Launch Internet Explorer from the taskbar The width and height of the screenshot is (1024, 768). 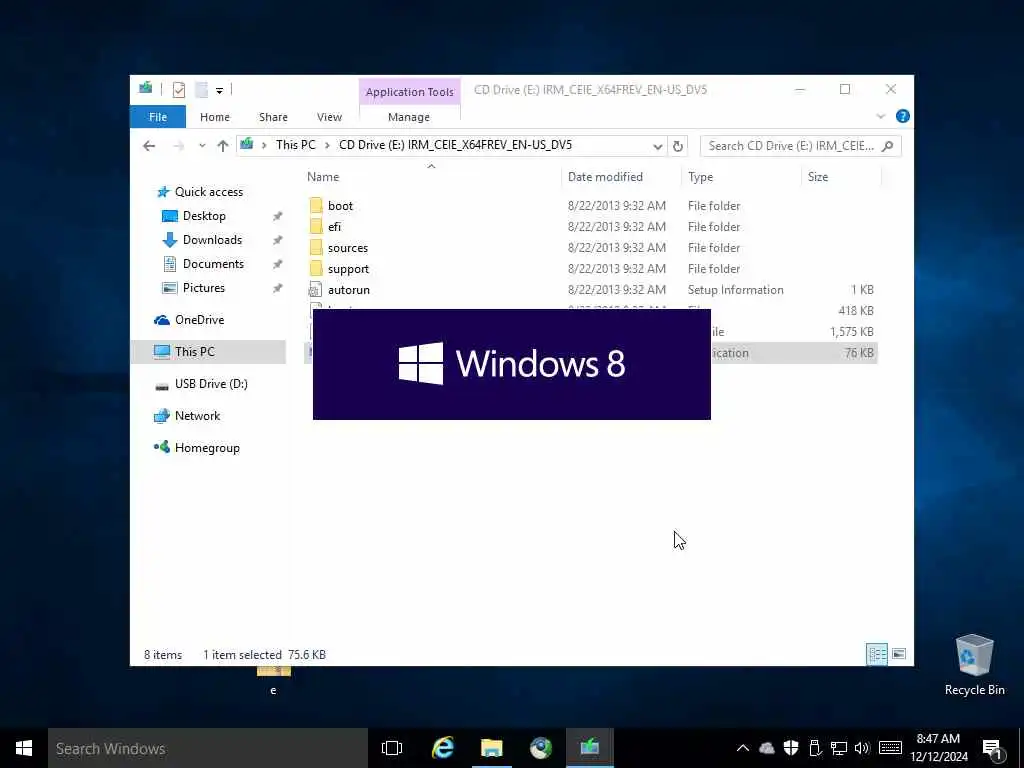tap(443, 748)
